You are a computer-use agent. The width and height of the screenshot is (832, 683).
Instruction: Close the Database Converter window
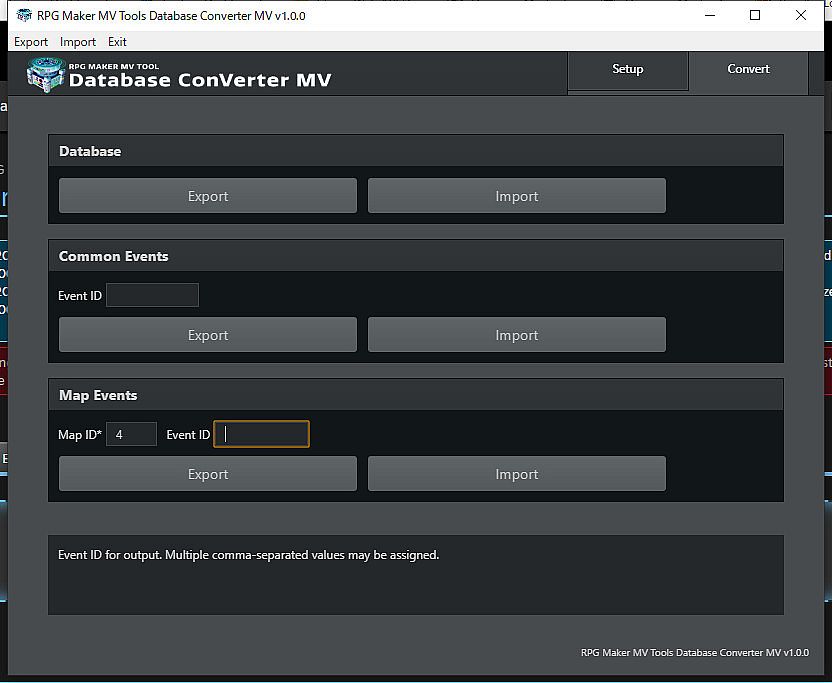coord(801,15)
